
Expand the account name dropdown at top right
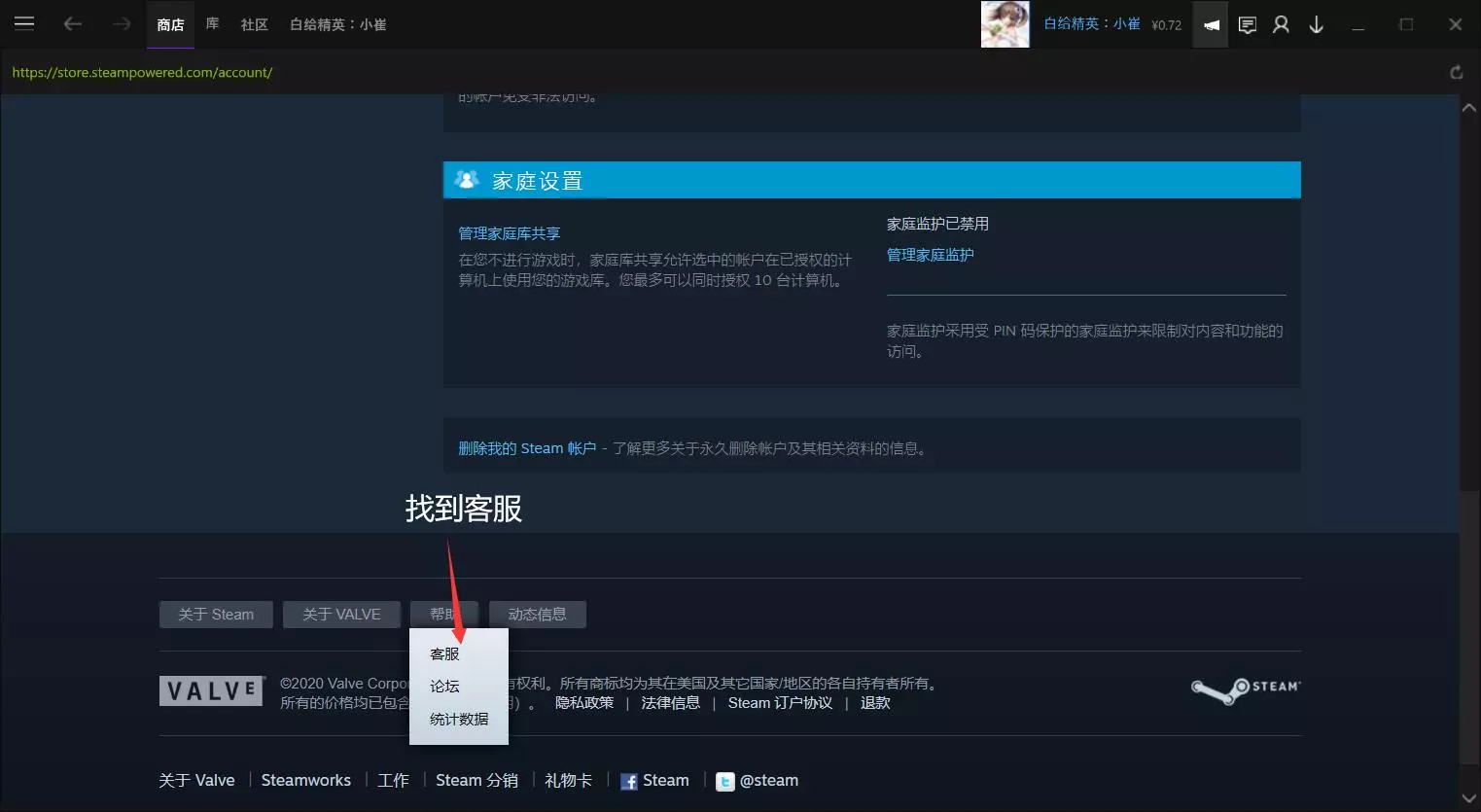(1092, 23)
